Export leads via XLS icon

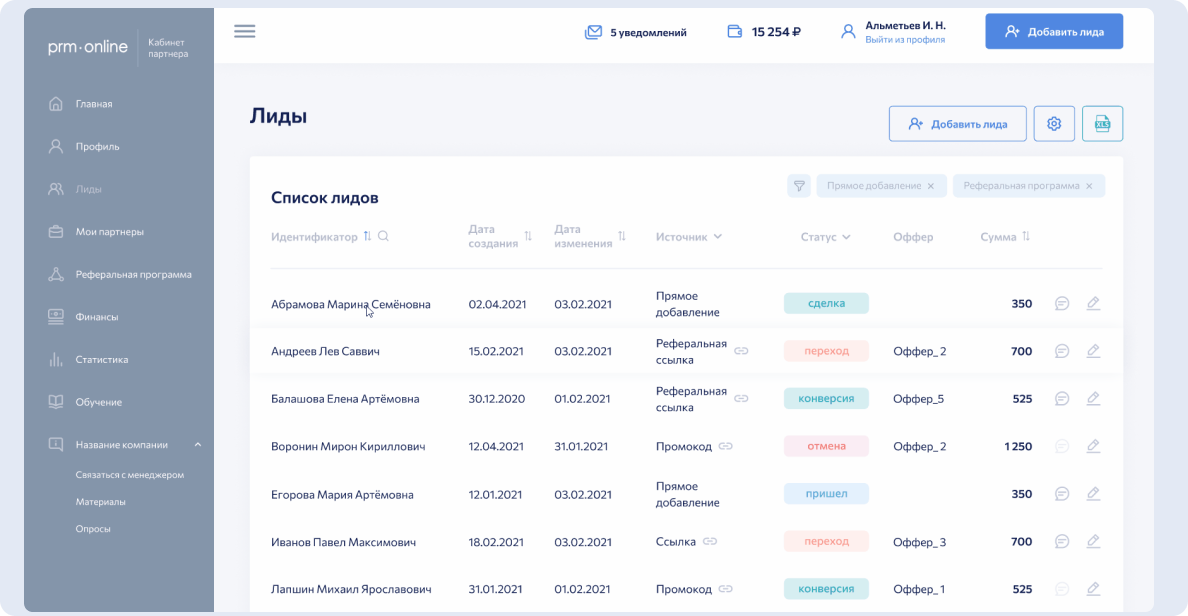(1102, 124)
